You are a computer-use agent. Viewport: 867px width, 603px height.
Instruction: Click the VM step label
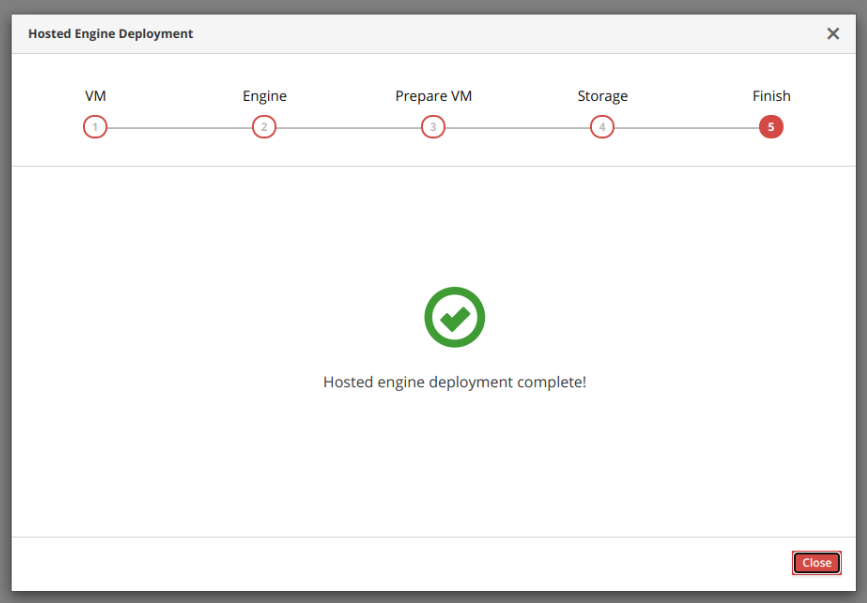pyautogui.click(x=95, y=96)
